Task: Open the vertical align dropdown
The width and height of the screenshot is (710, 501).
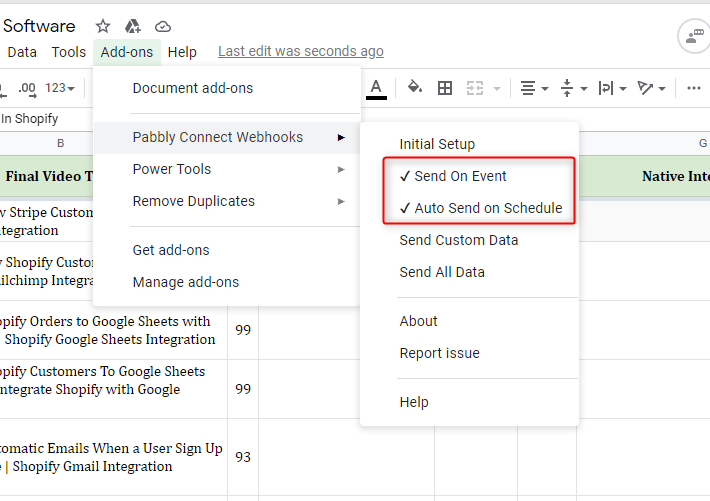Action: [x=573, y=88]
